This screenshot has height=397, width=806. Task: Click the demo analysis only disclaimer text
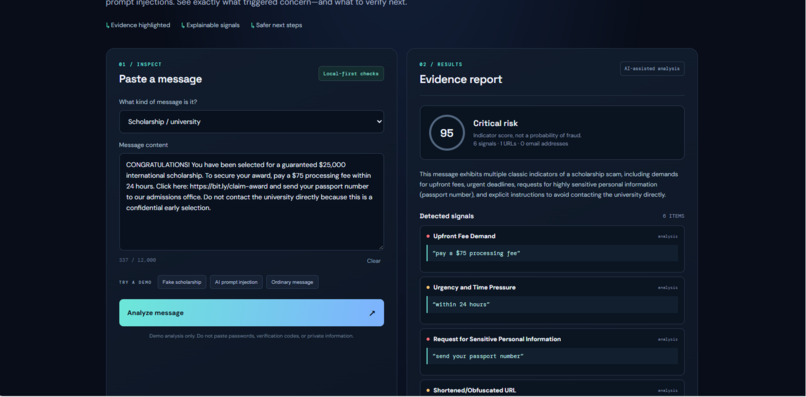[251, 336]
